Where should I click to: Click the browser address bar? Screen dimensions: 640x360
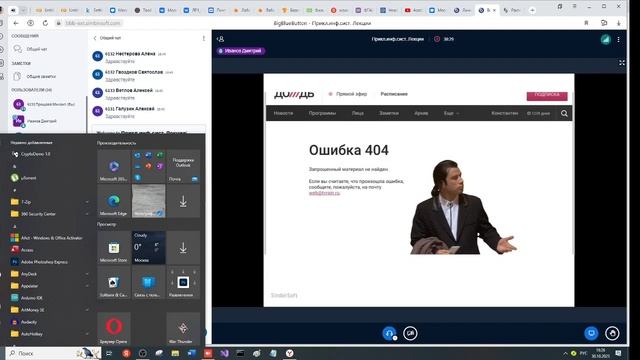coord(93,23)
